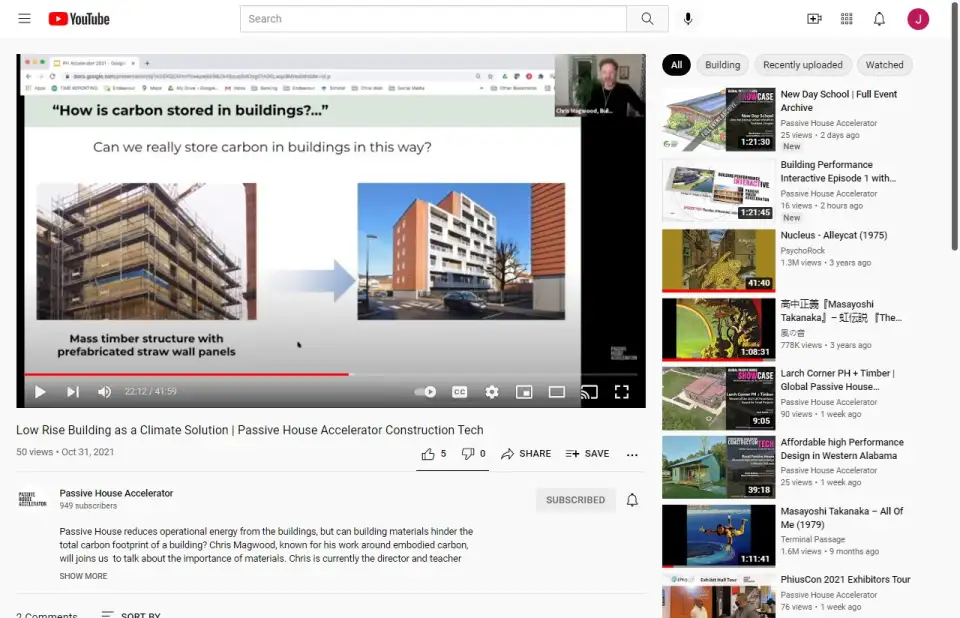
Task: Toggle the autoplay switch
Action: click(426, 392)
